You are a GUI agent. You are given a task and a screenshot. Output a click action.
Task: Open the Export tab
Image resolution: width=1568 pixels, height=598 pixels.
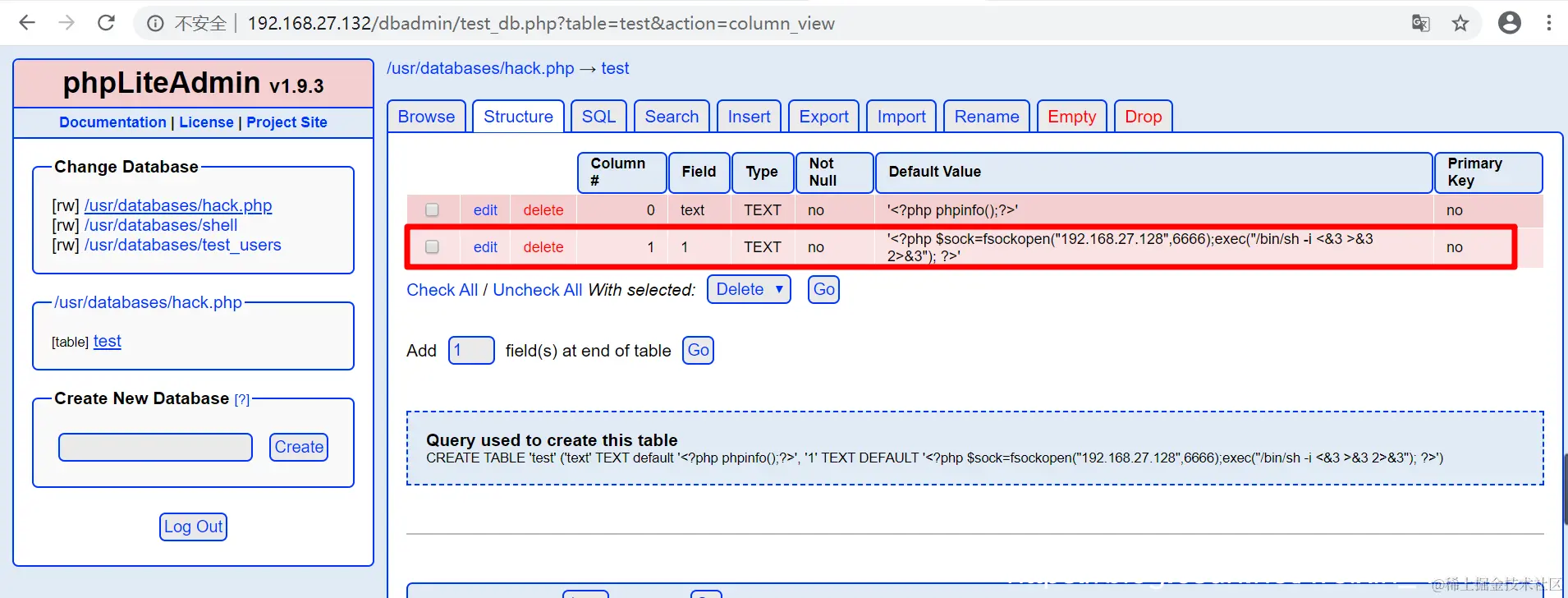coord(823,117)
